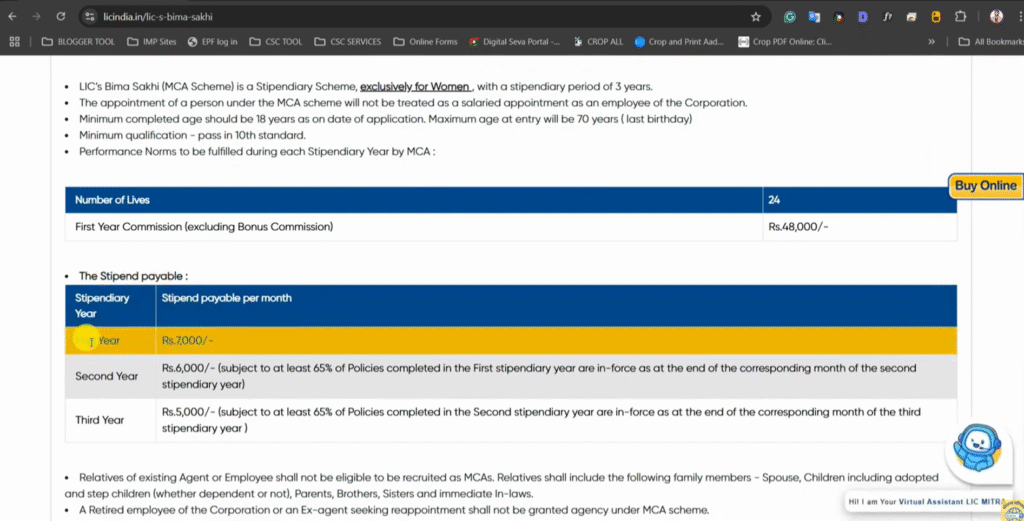Click the licindia.in address bar
Viewport: 1024px width, 521px height.
[400, 17]
